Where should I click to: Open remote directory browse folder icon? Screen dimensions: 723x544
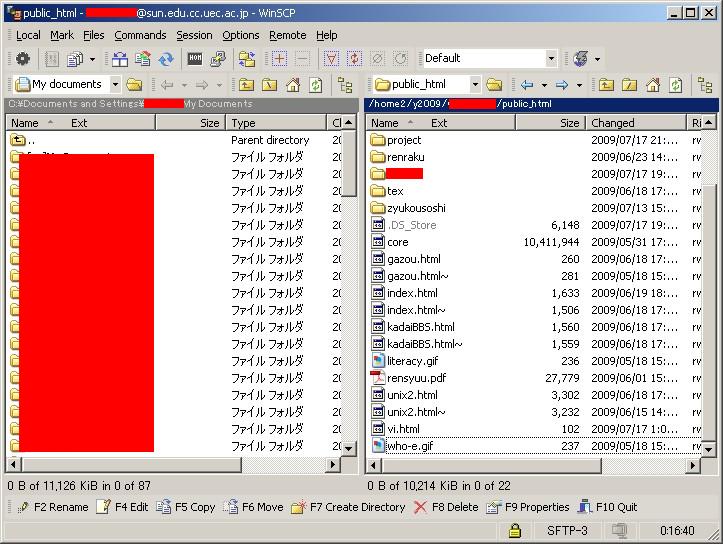[x=494, y=85]
